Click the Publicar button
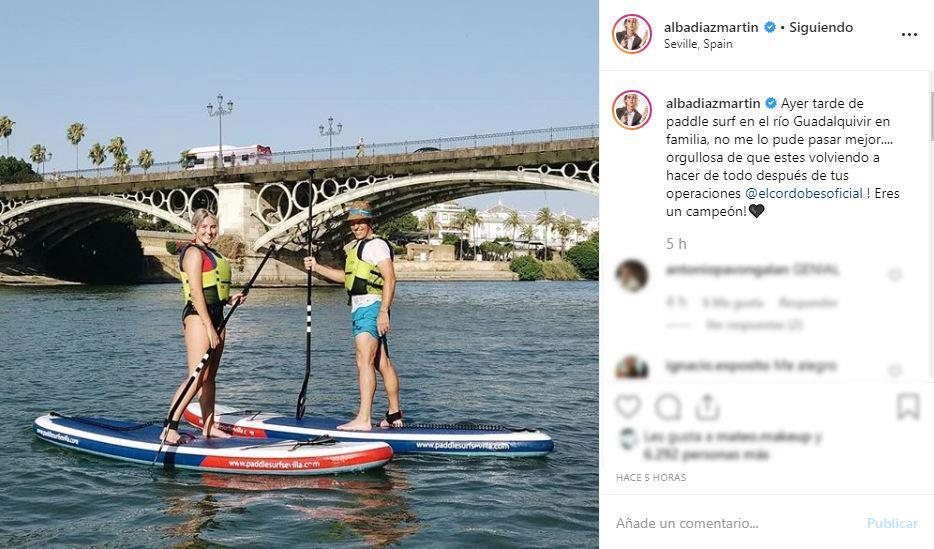 pos(892,523)
